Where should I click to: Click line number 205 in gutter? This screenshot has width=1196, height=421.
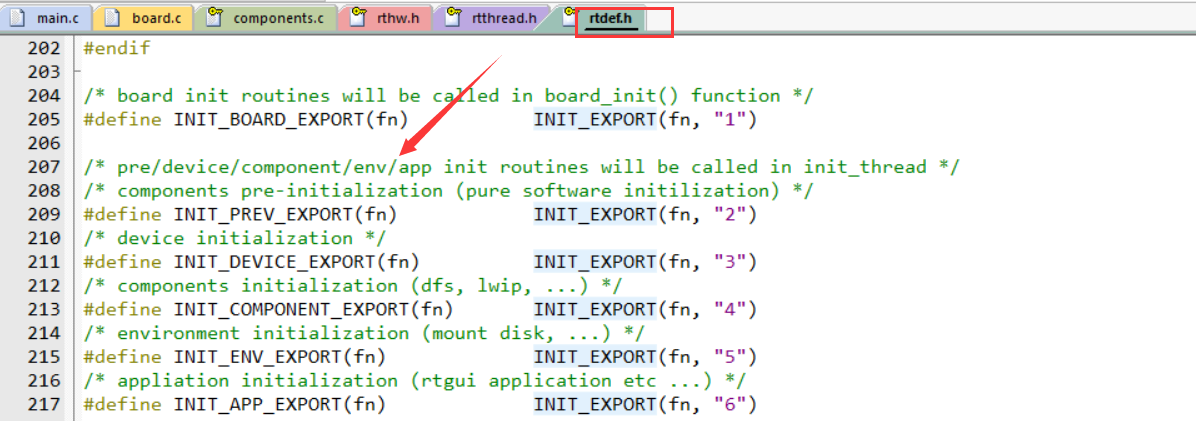pyautogui.click(x=43, y=119)
